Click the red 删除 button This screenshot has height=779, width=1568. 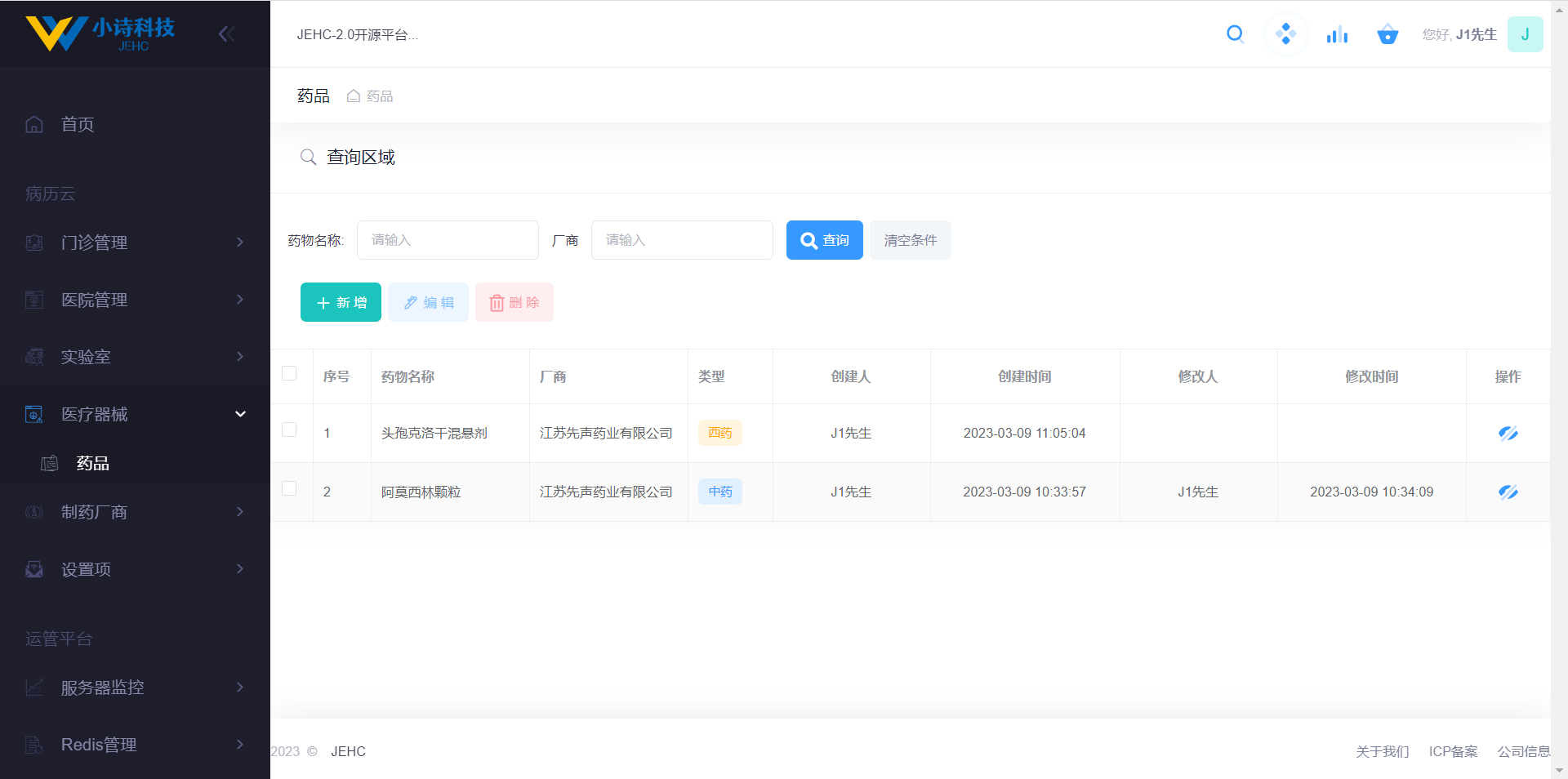[x=514, y=302]
